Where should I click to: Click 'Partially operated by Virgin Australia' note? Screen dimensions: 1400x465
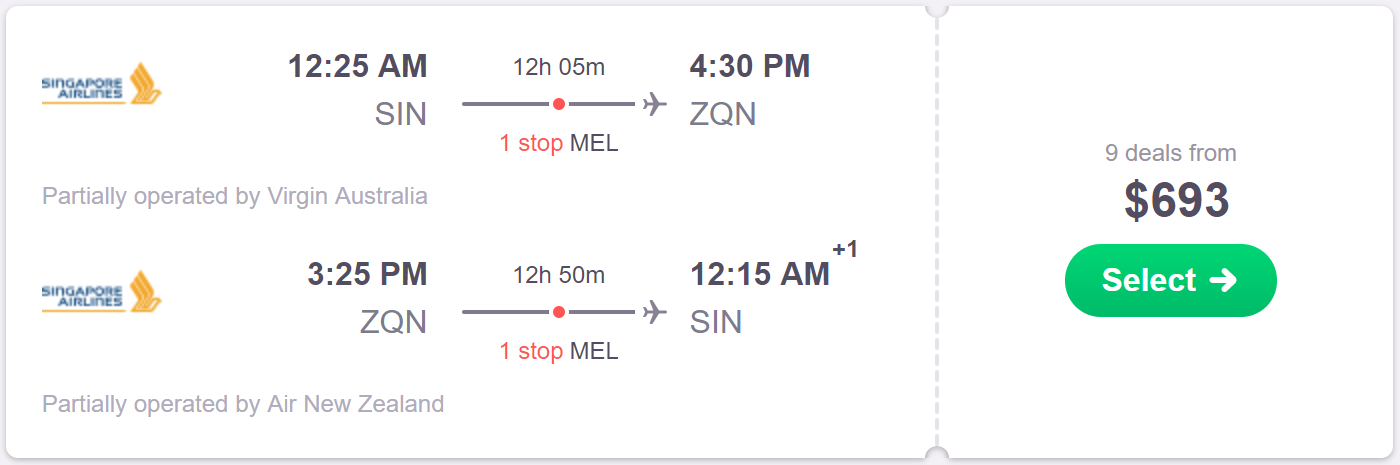click(x=235, y=196)
